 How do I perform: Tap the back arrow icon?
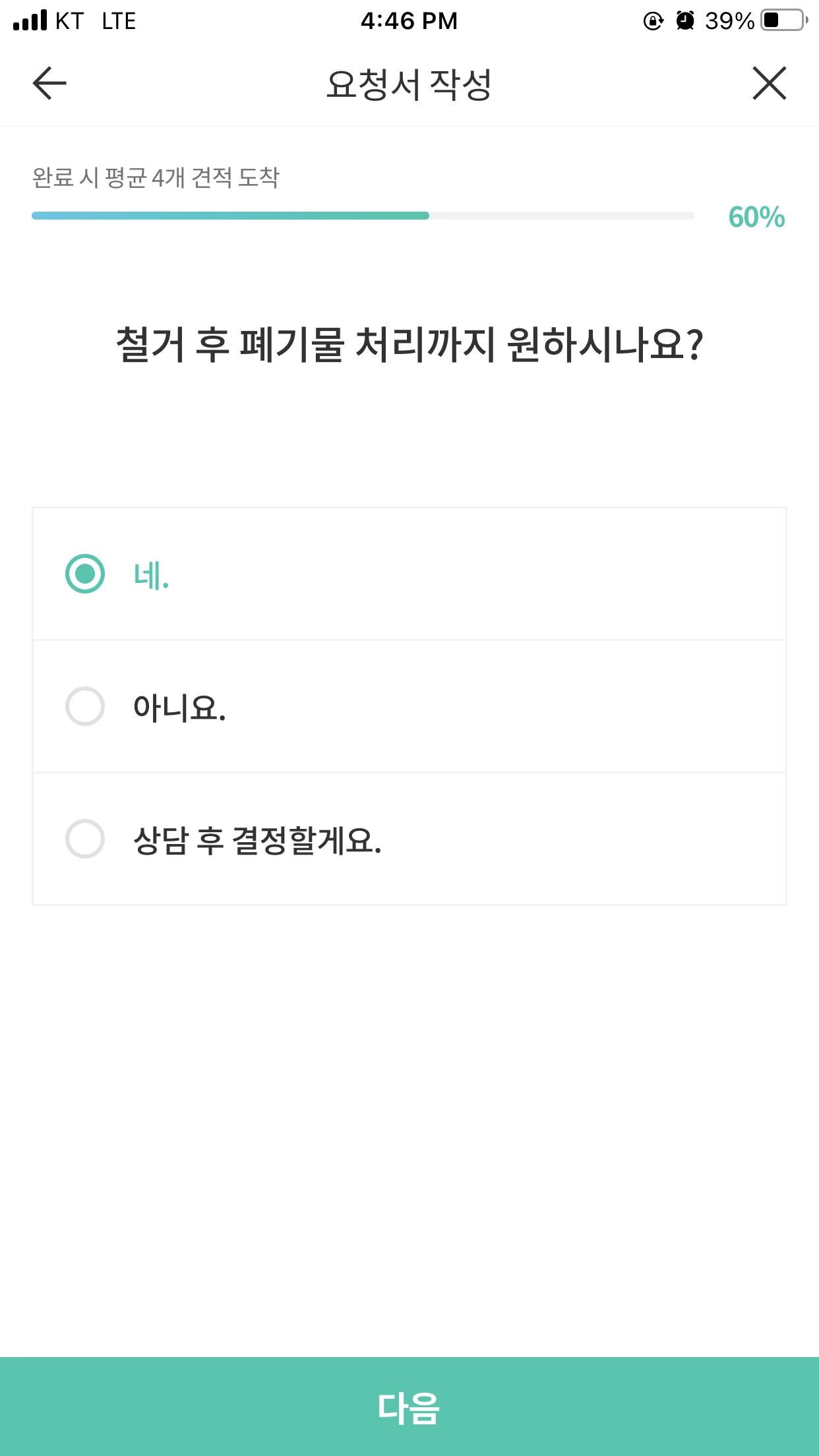[x=49, y=84]
